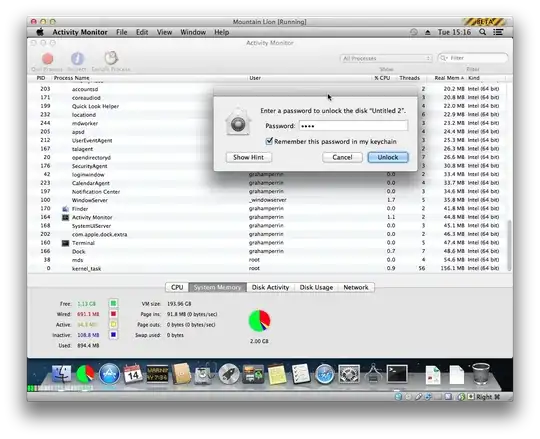Click the Spotlight magnifier in menu bar
Screen dimensions: 540x439
[482, 32]
